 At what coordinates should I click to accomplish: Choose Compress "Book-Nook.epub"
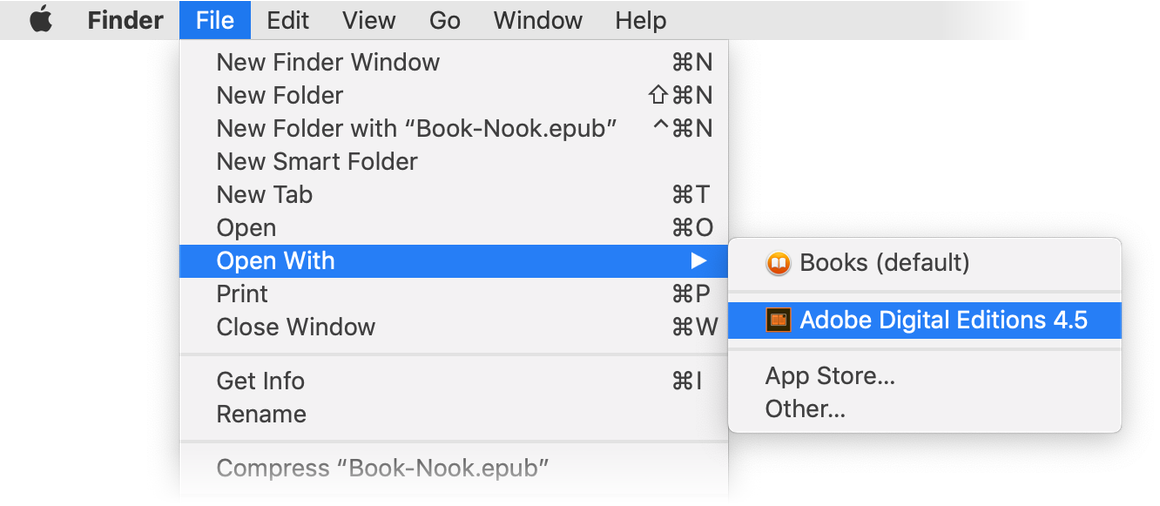[454, 468]
